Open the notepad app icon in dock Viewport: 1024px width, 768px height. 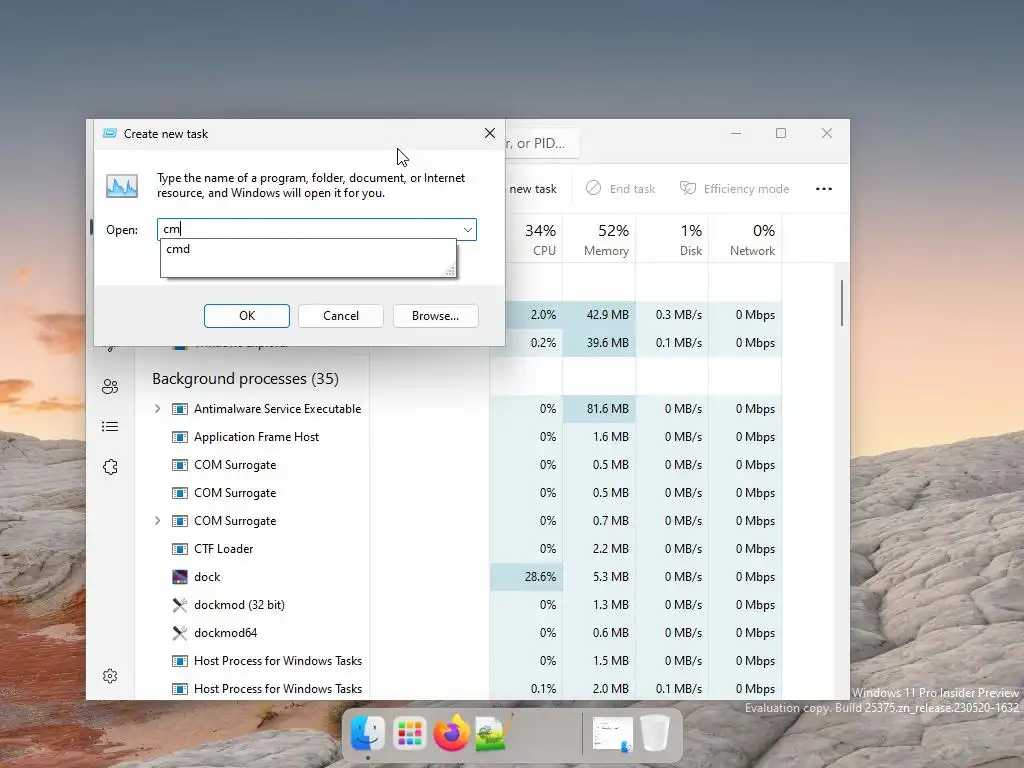point(494,733)
